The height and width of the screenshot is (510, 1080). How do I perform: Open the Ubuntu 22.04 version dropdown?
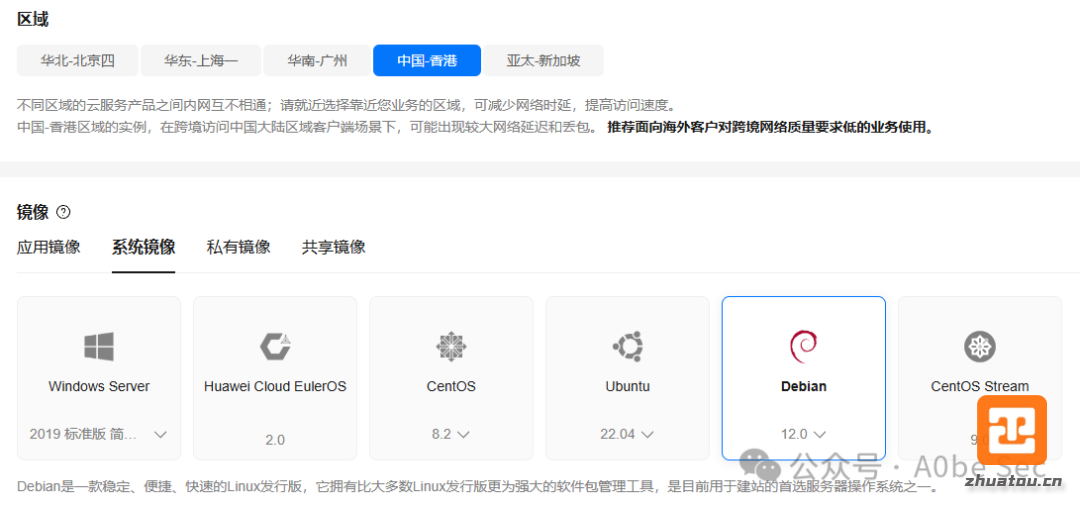pyautogui.click(x=627, y=434)
